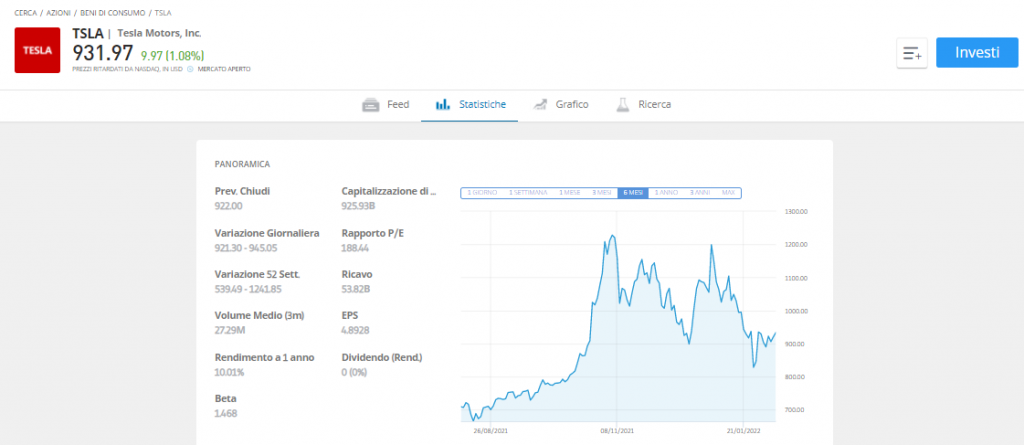This screenshot has height=445, width=1024.
Task: Click the Statistiche bar chart icon
Action: (443, 105)
